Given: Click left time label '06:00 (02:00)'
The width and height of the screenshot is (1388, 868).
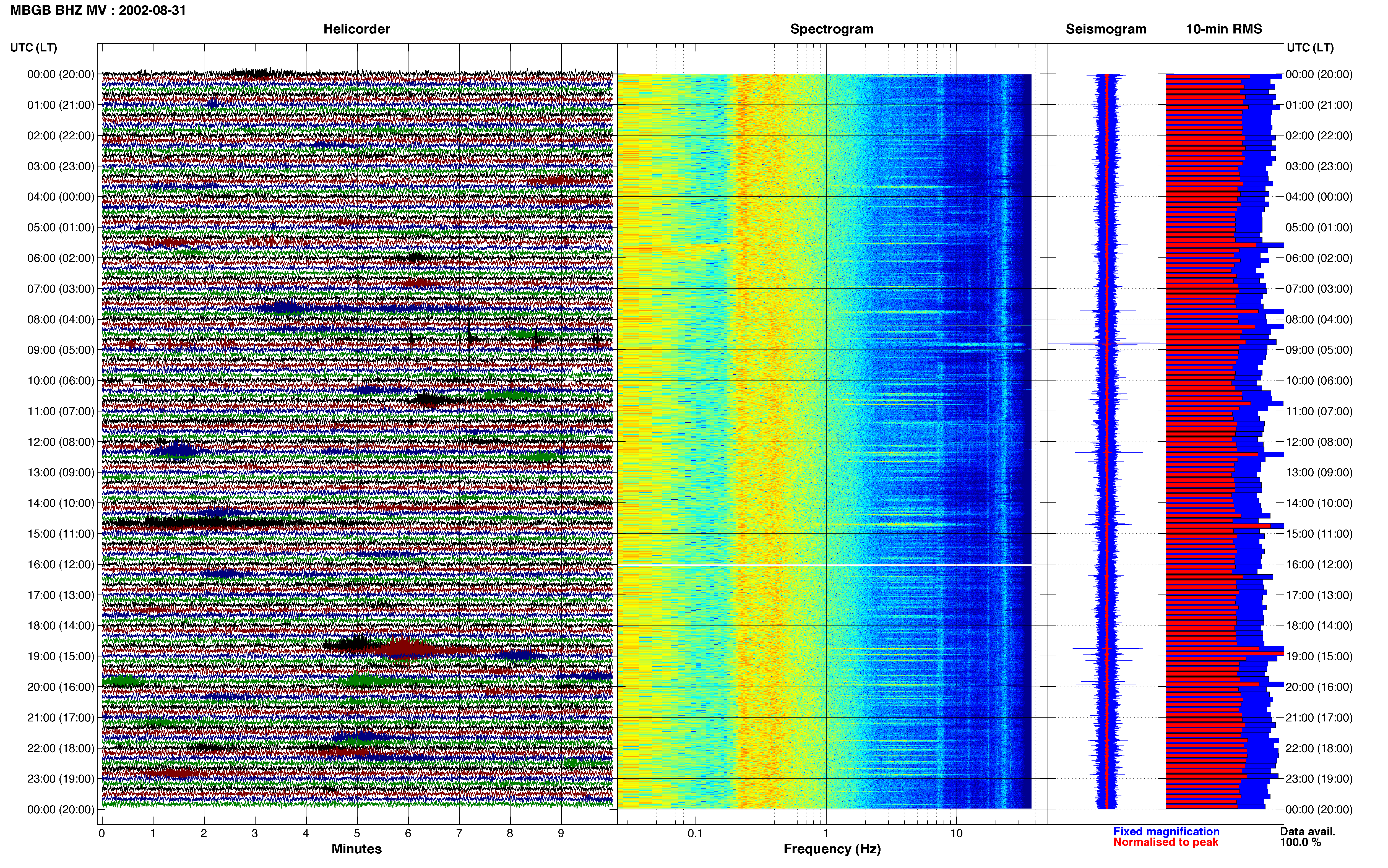Looking at the screenshot, I should [x=61, y=258].
